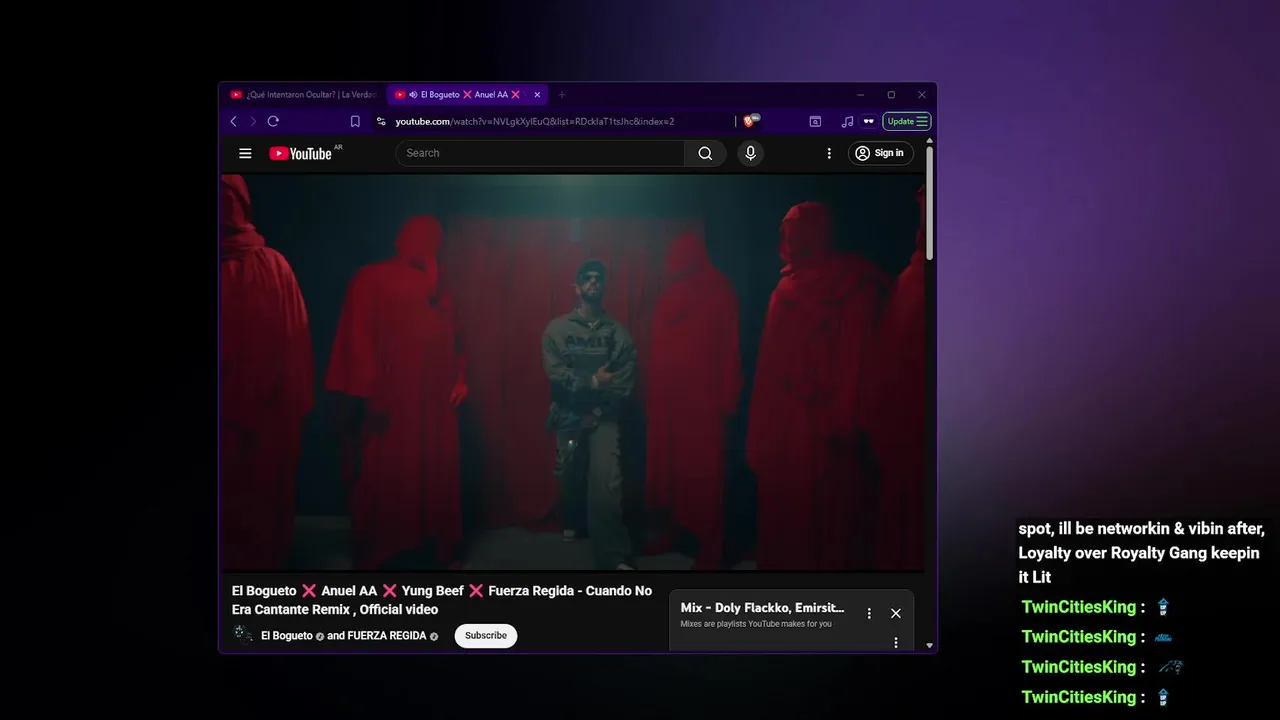Open a new tab with the plus button
The width and height of the screenshot is (1280, 720).
click(562, 95)
